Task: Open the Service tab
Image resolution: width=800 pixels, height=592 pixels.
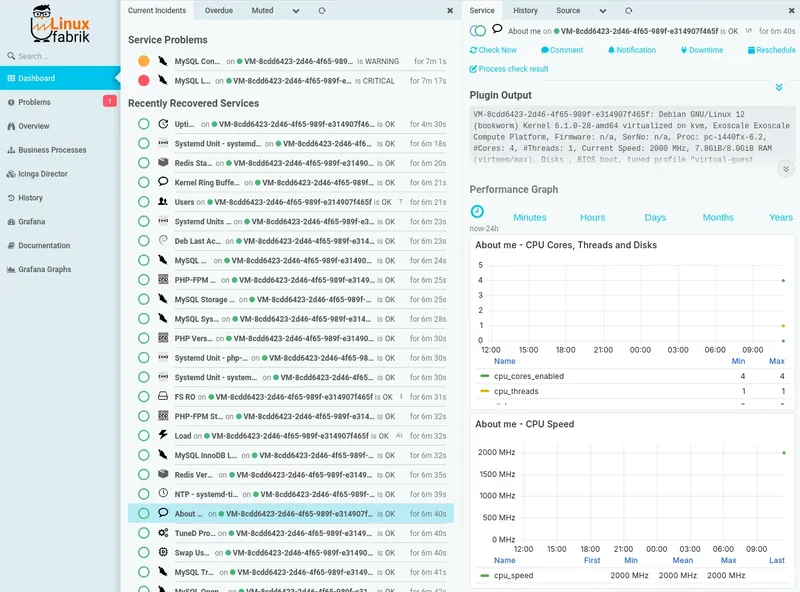Action: pyautogui.click(x=482, y=10)
